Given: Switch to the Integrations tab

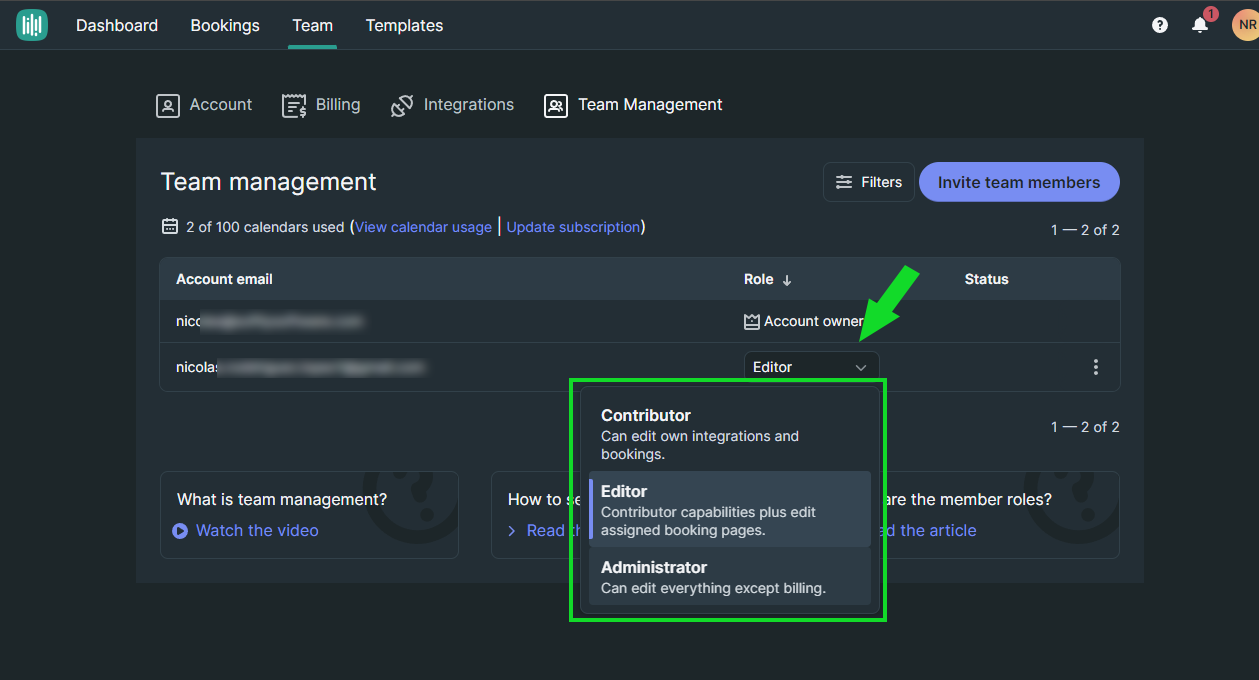Looking at the screenshot, I should point(452,105).
